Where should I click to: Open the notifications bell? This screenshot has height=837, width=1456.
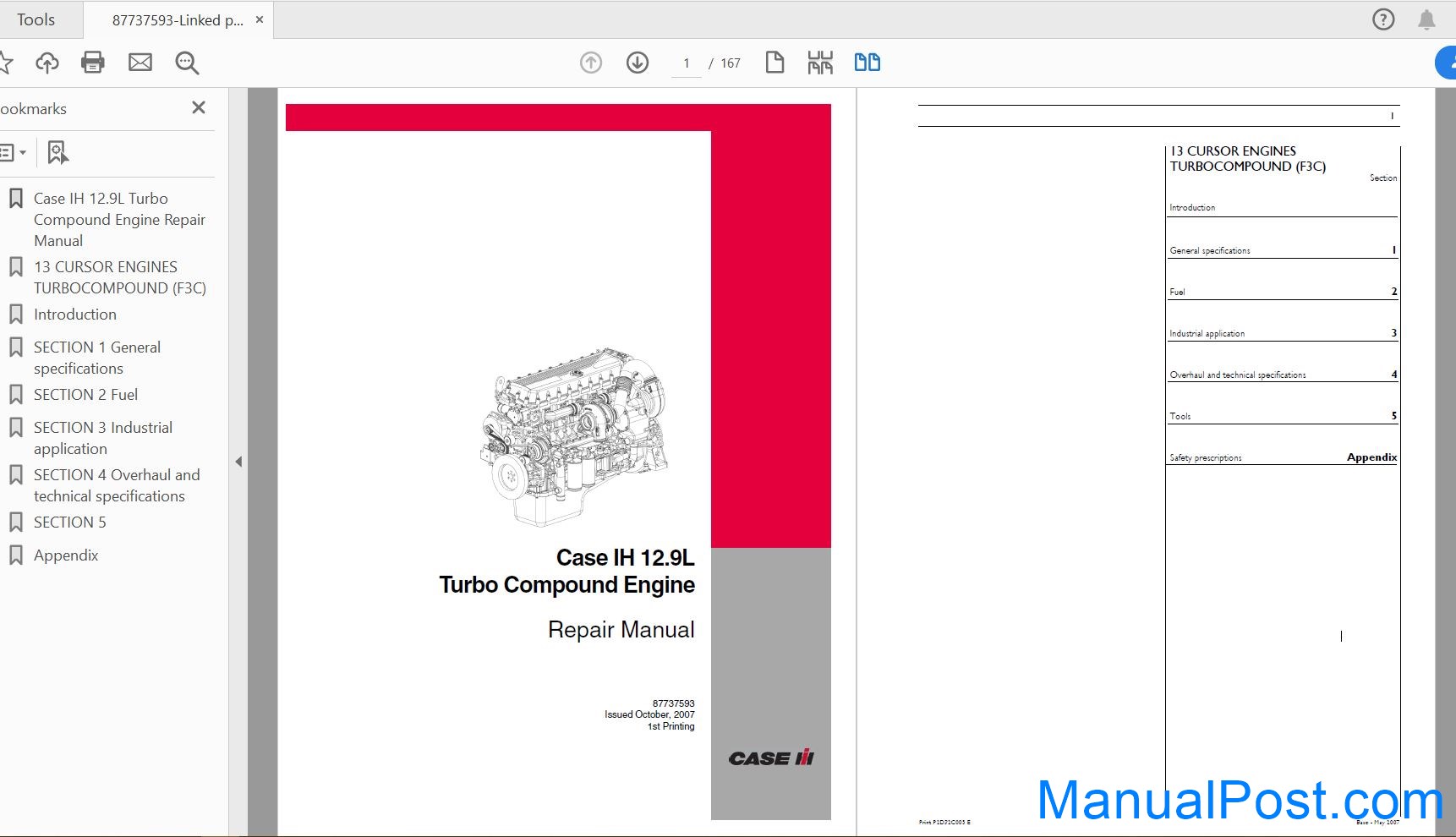click(x=1426, y=19)
